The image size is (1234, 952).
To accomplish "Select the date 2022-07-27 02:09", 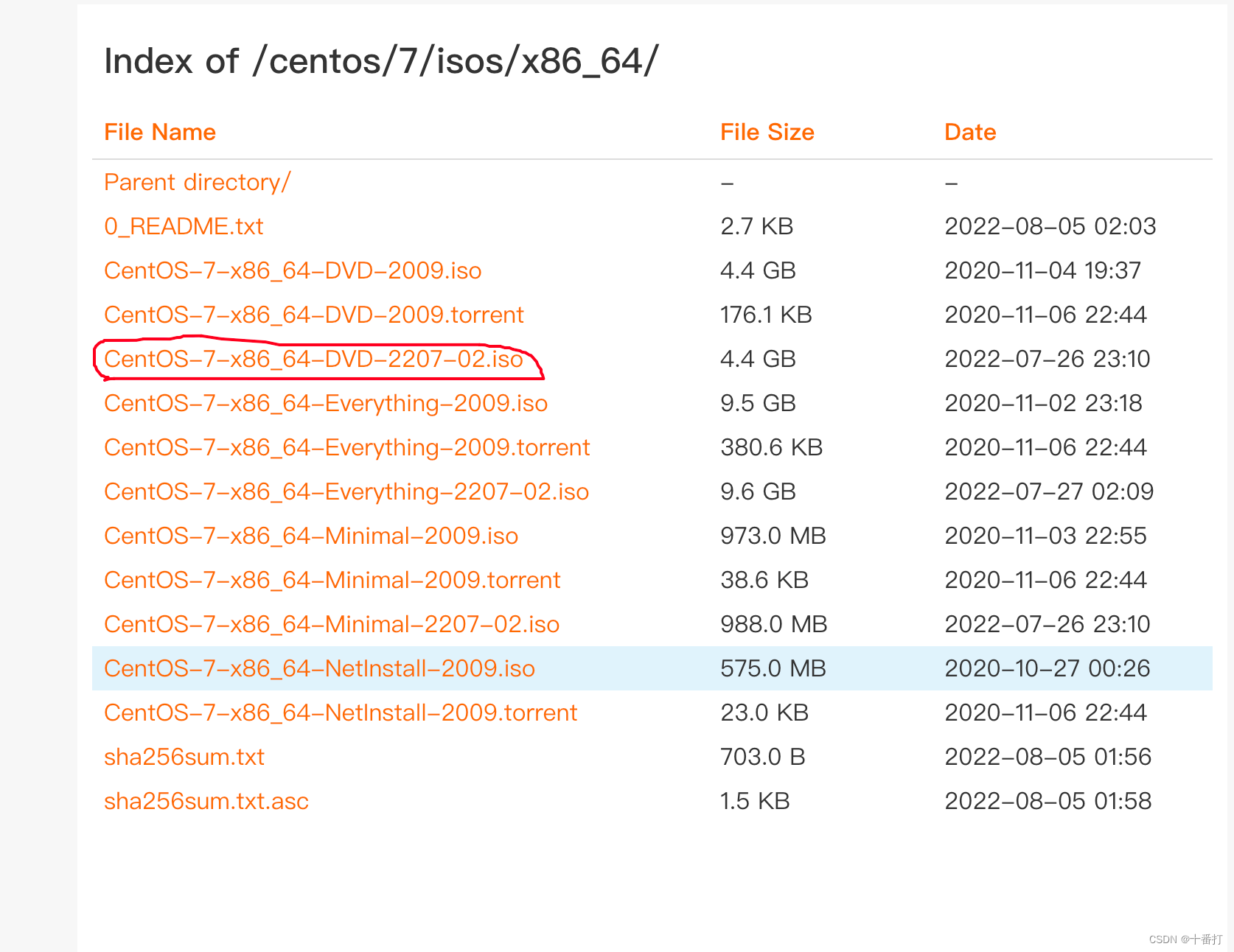I will click(1049, 491).
